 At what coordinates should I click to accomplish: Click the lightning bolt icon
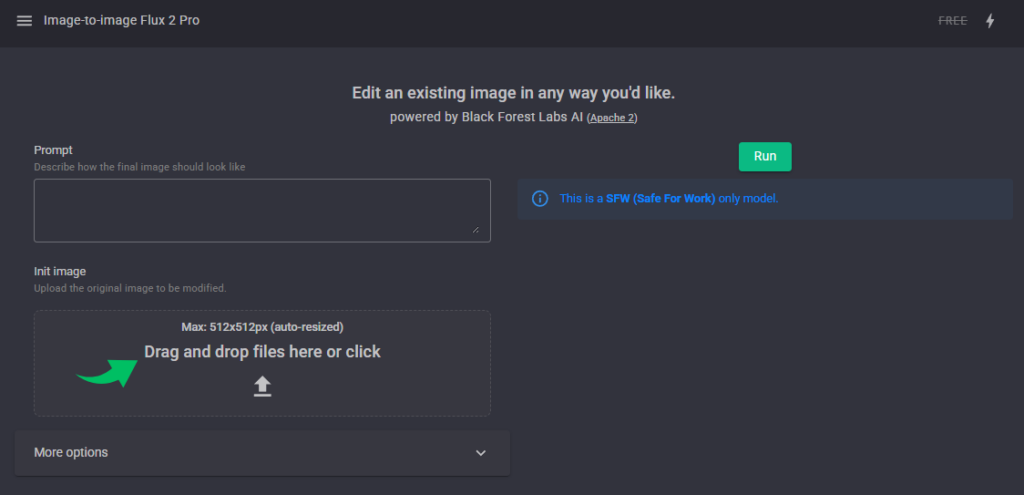point(990,21)
